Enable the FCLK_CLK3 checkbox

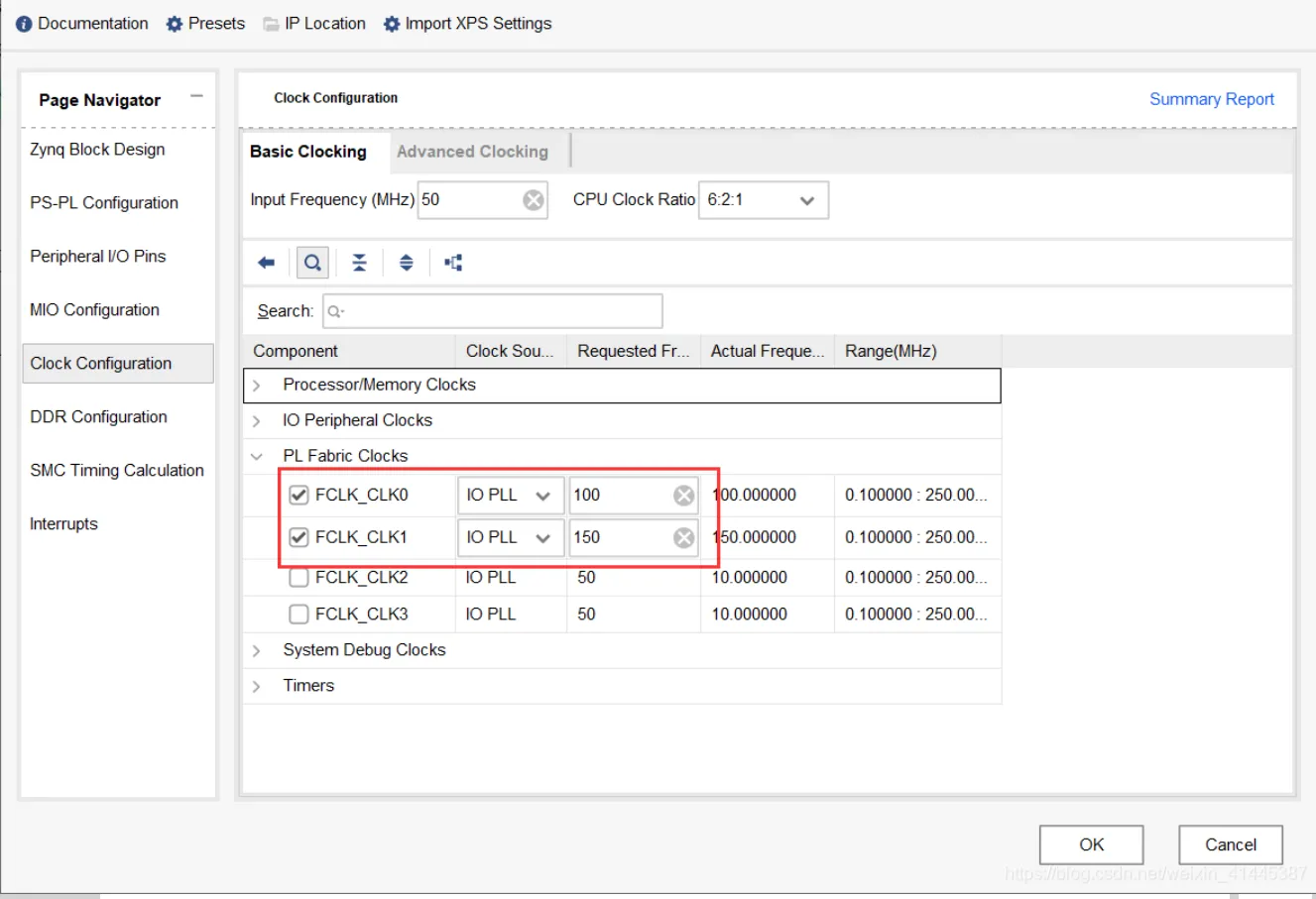pos(299,615)
